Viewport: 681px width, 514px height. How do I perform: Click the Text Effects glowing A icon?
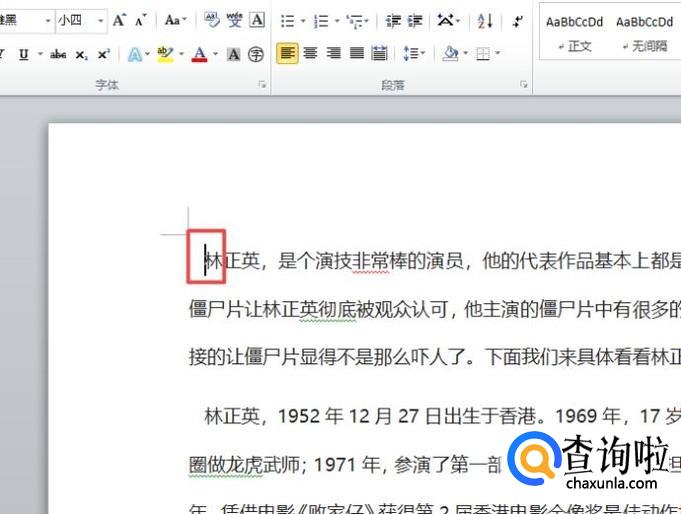(134, 54)
